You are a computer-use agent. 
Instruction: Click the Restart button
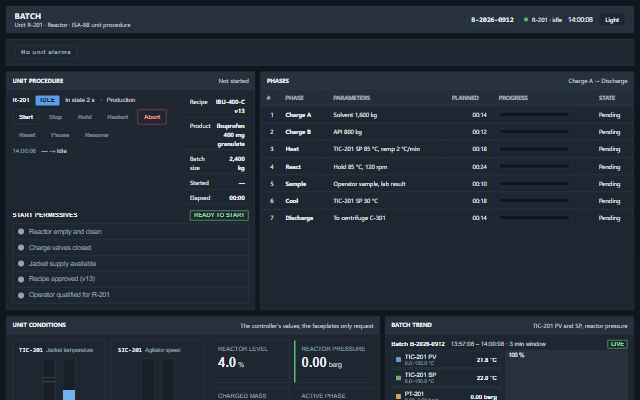pyautogui.click(x=118, y=117)
